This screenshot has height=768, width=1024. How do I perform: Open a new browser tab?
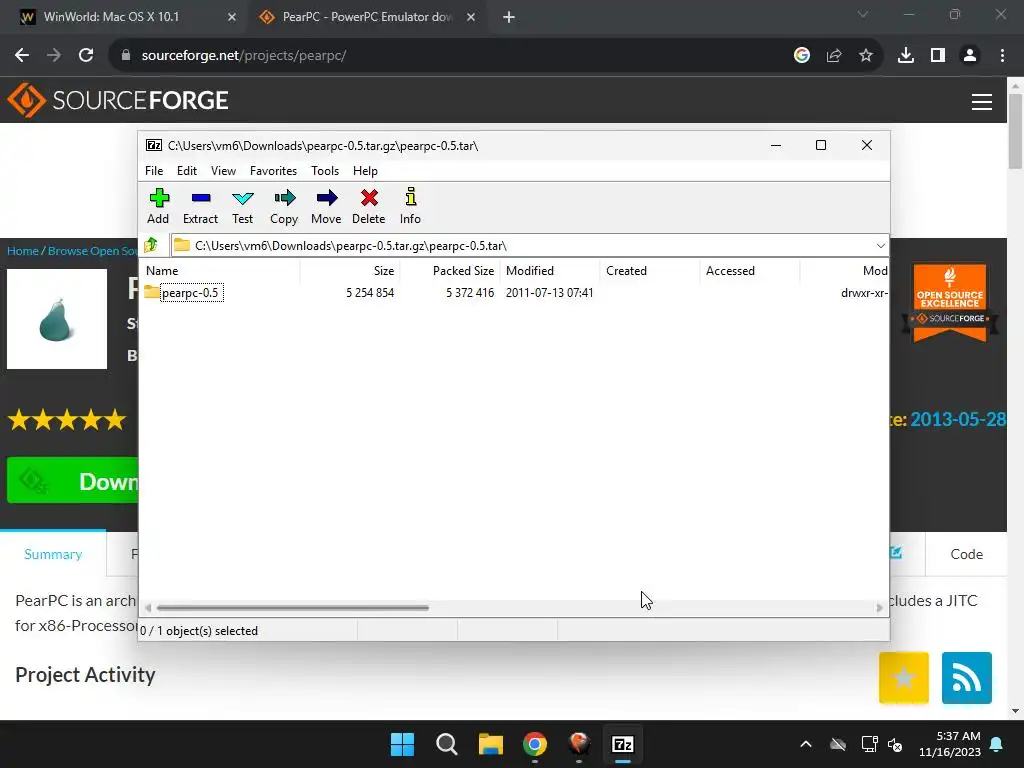[509, 17]
